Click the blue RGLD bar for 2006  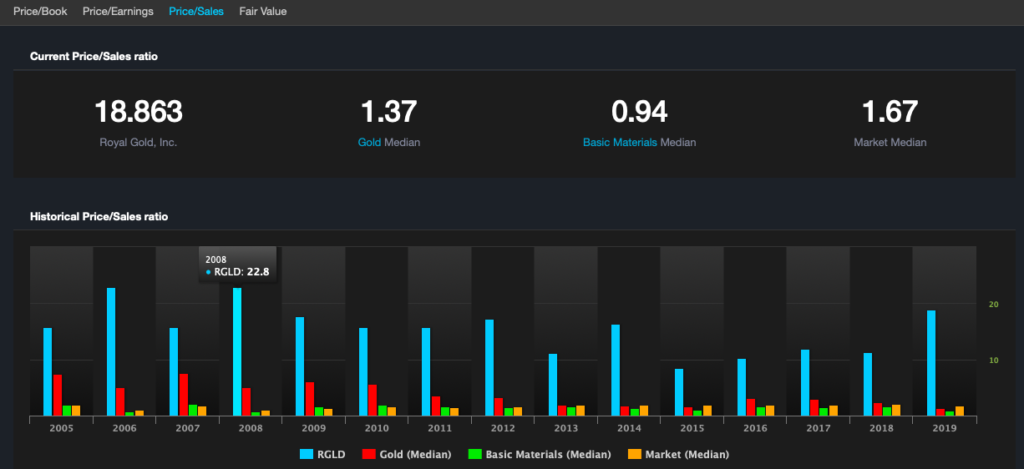pos(111,351)
